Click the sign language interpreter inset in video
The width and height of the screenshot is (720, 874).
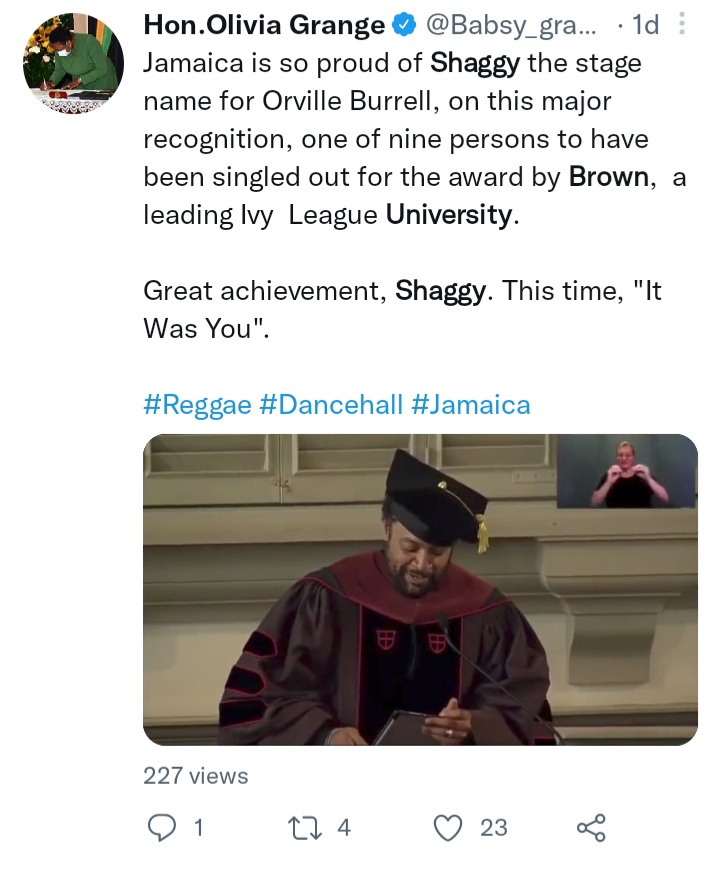(627, 472)
